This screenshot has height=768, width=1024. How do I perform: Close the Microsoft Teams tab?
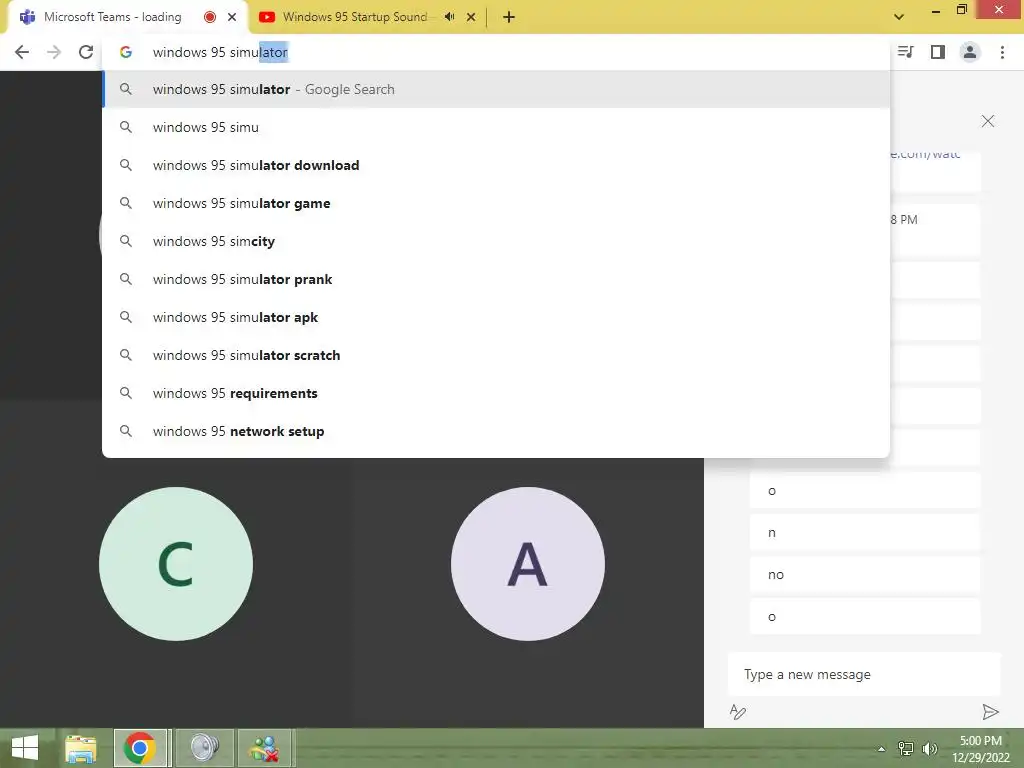[x=232, y=17]
